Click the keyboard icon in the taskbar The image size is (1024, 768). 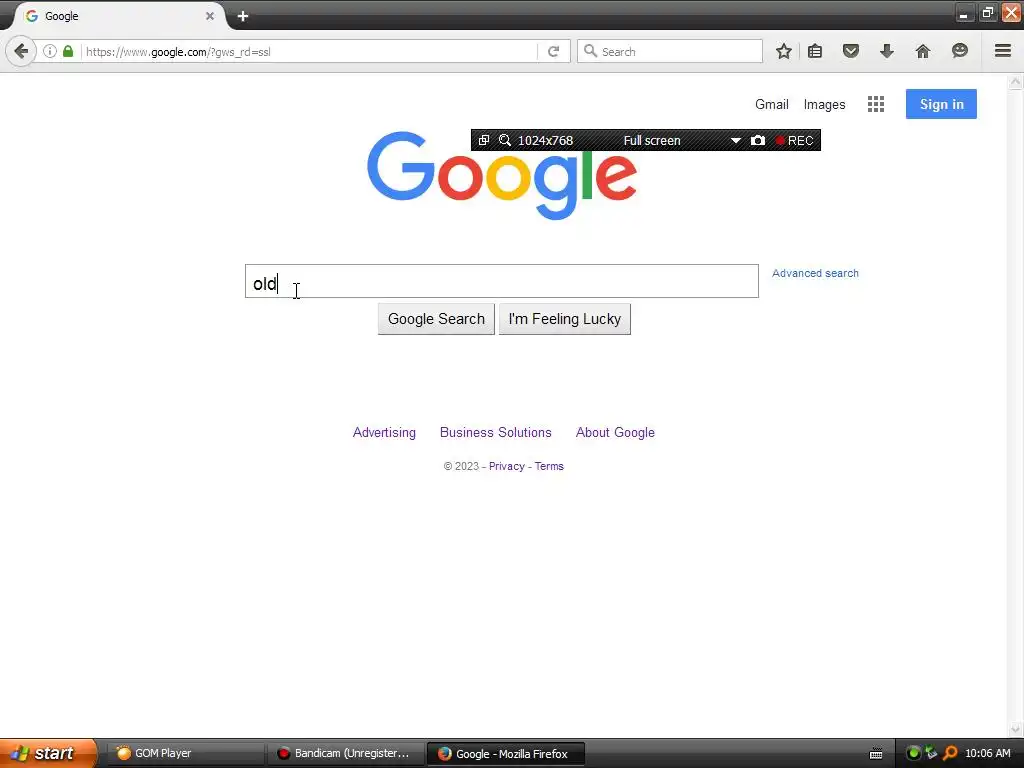(876, 754)
